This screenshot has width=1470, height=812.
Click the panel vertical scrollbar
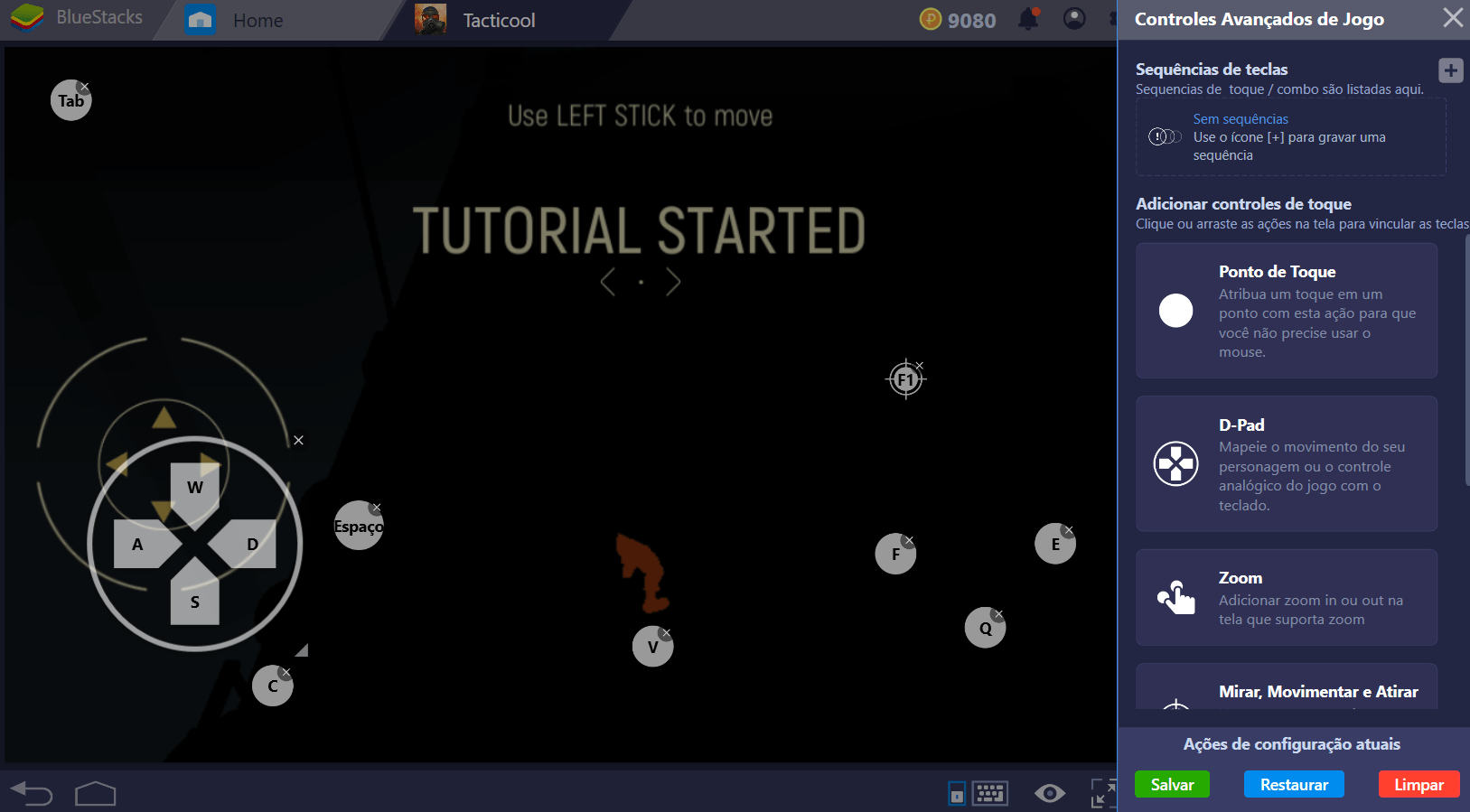(x=1466, y=361)
